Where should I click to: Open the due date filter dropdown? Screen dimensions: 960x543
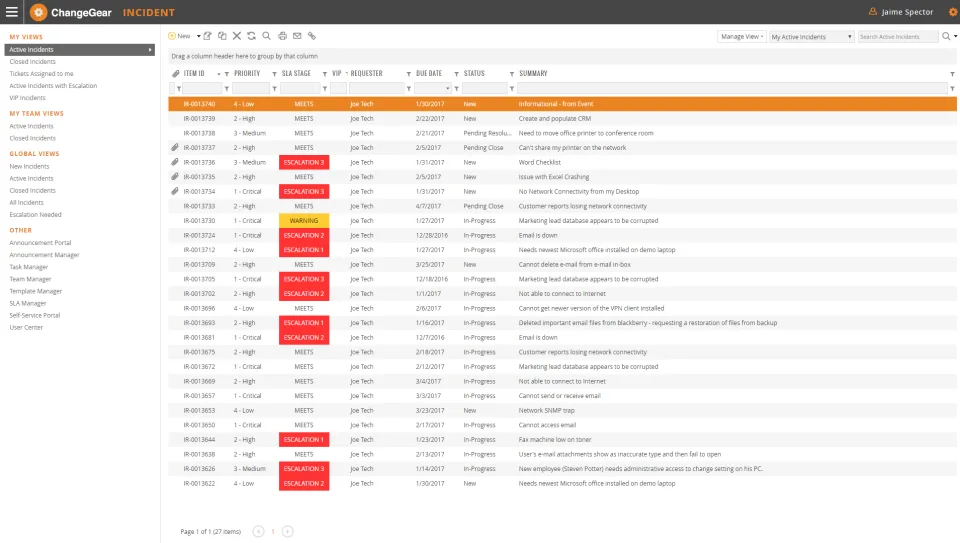pyautogui.click(x=448, y=89)
